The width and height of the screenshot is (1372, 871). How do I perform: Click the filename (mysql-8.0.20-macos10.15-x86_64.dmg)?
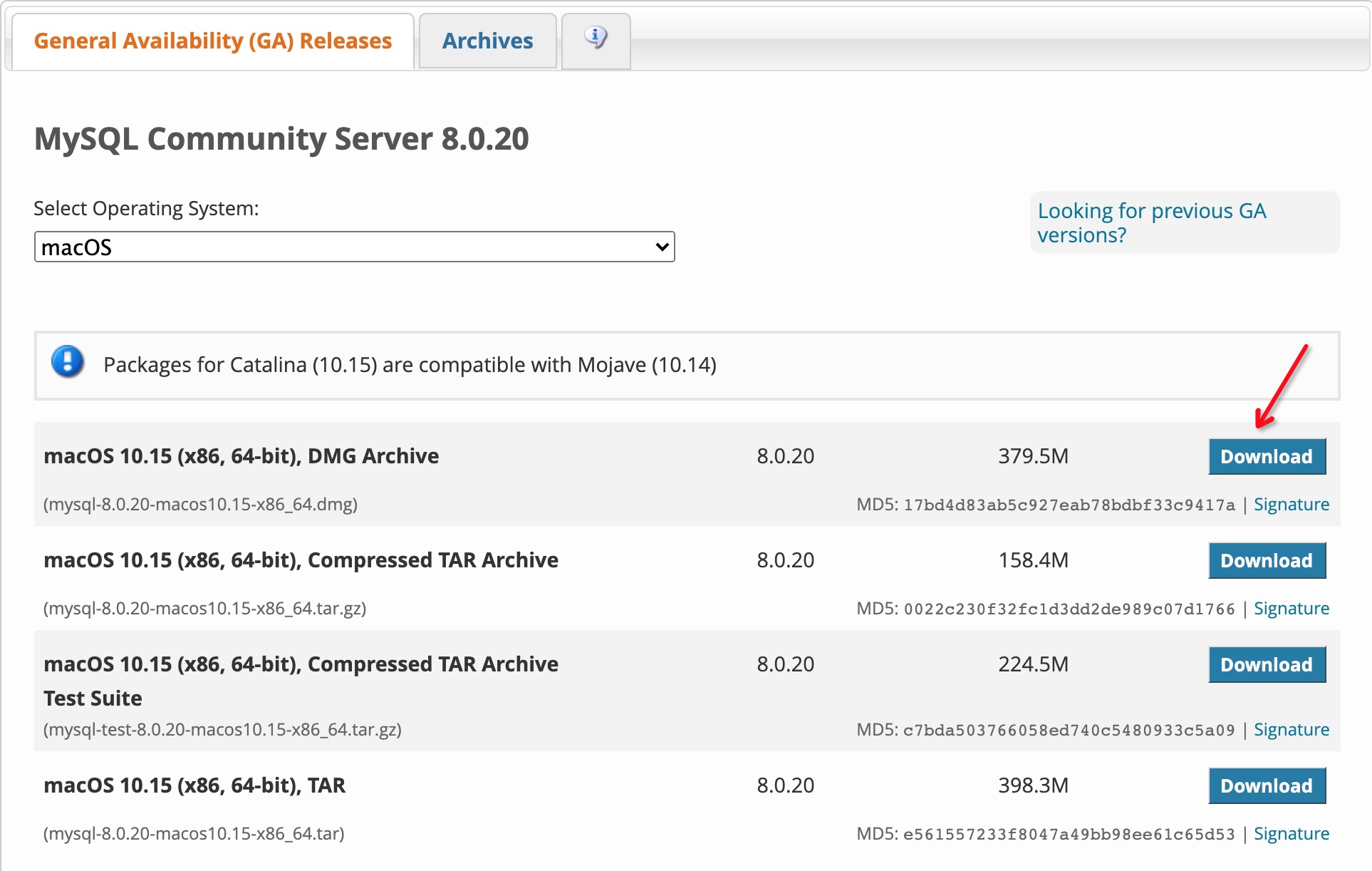point(200,505)
